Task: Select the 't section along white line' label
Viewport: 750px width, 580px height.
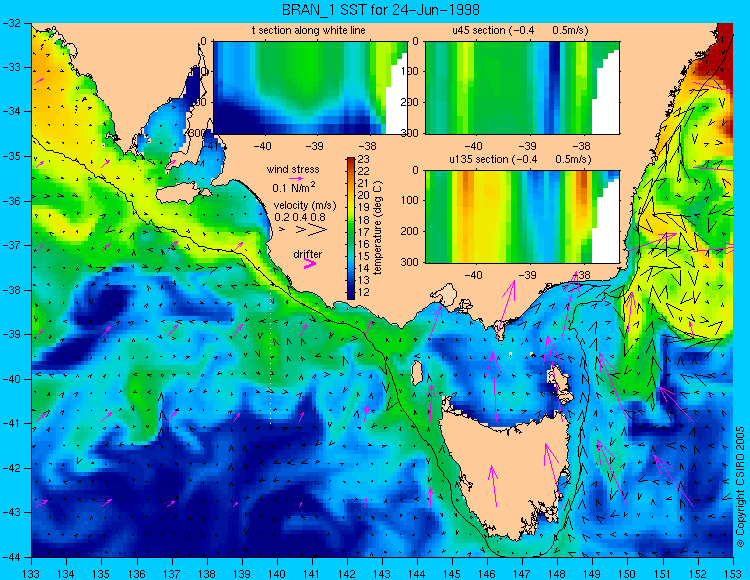Action: click(x=309, y=30)
